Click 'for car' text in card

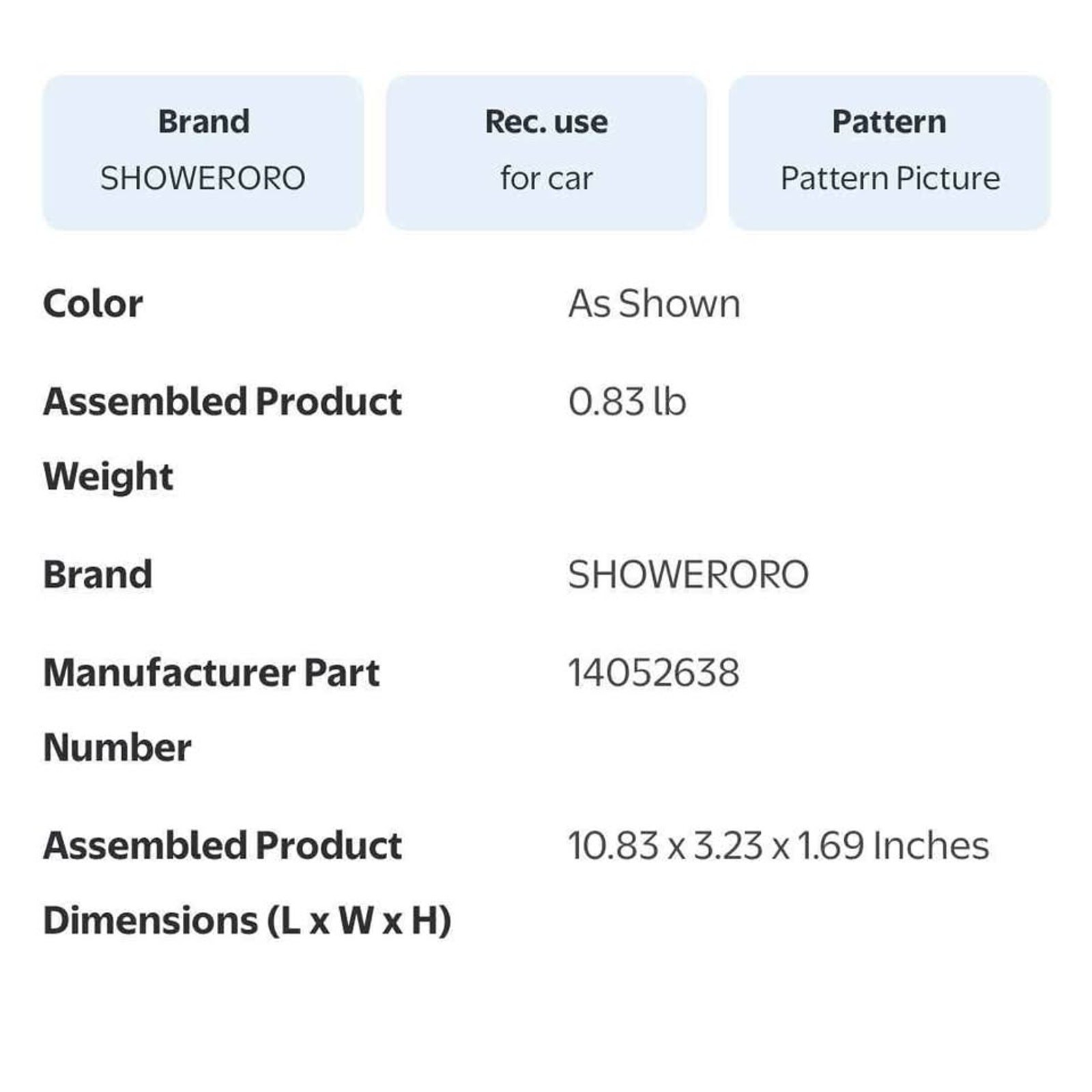click(546, 179)
